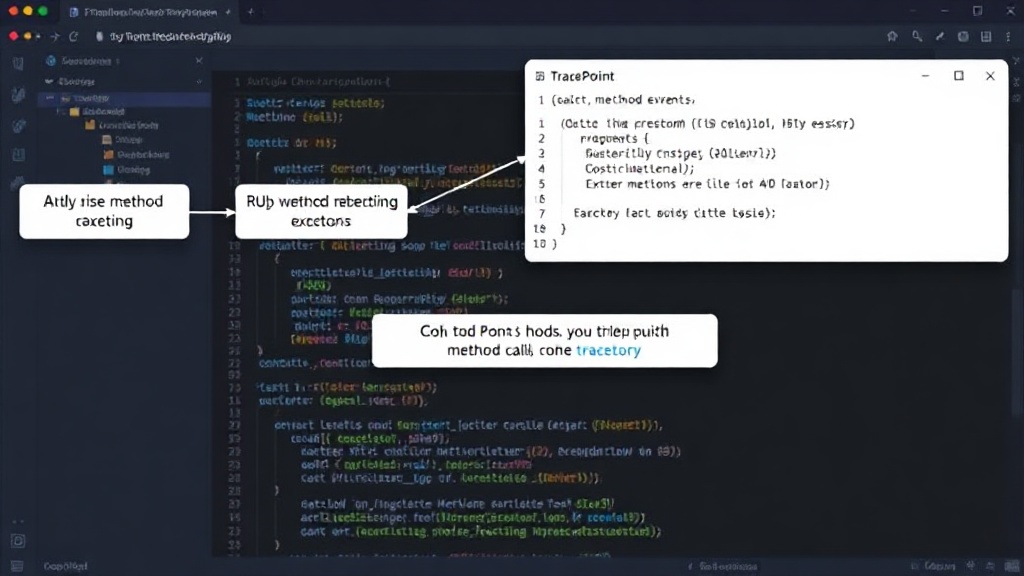Toggle the panel layout icon in the top toolbar
The height and width of the screenshot is (576, 1024).
[x=986, y=37]
